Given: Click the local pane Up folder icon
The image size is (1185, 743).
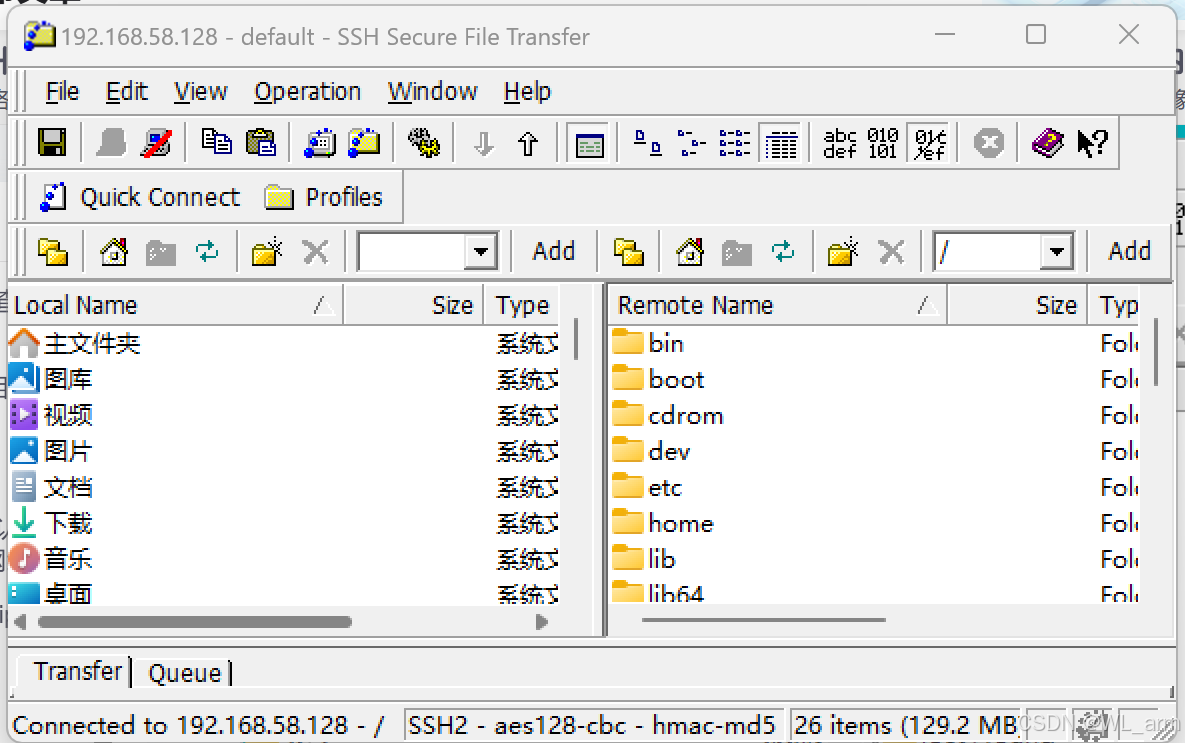Looking at the screenshot, I should click(x=53, y=251).
